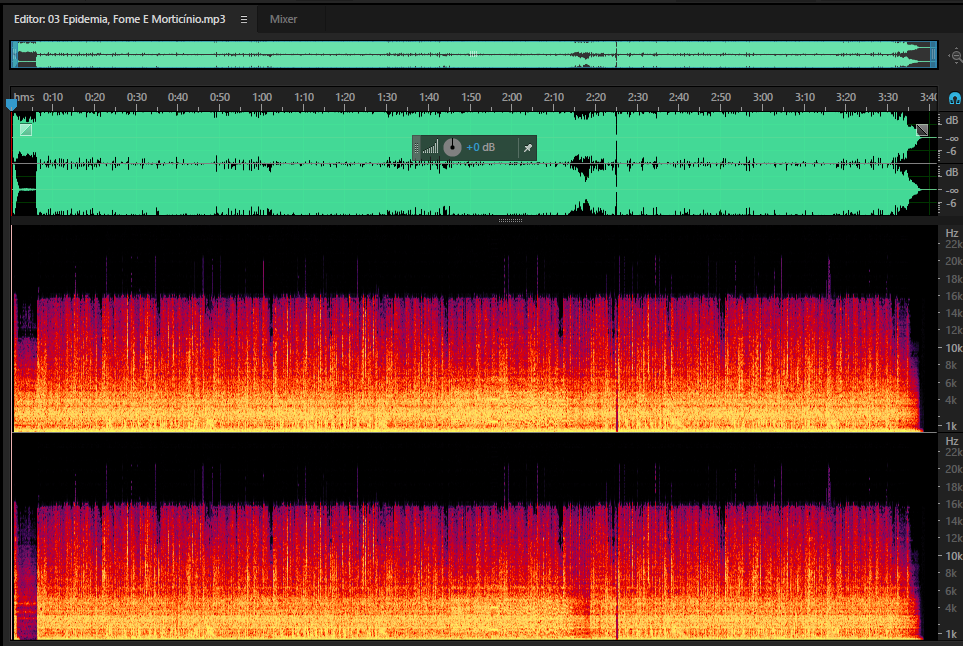Click the 2:20 mark on the time ruler
963x646 pixels.
click(x=596, y=97)
